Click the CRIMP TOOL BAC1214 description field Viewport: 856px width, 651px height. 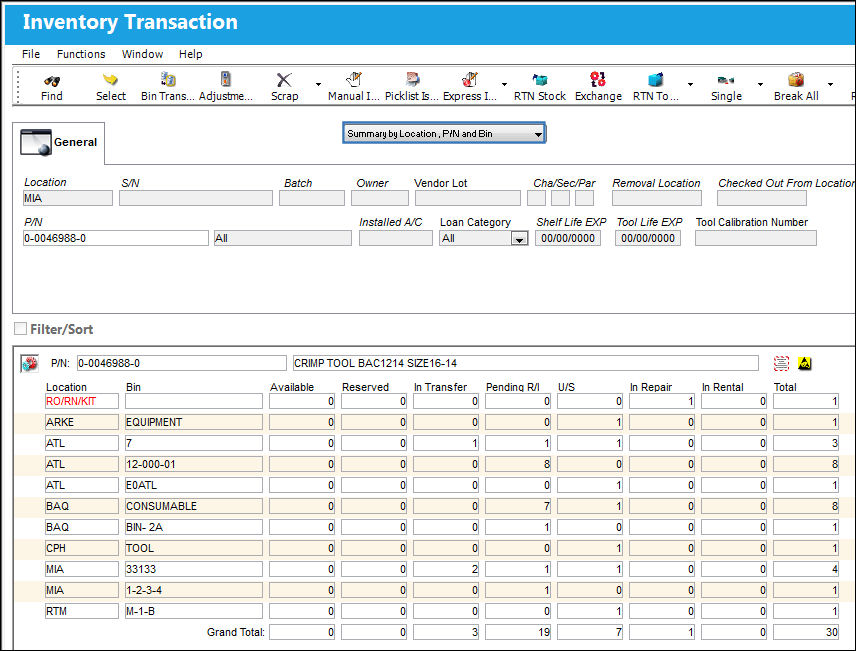526,363
